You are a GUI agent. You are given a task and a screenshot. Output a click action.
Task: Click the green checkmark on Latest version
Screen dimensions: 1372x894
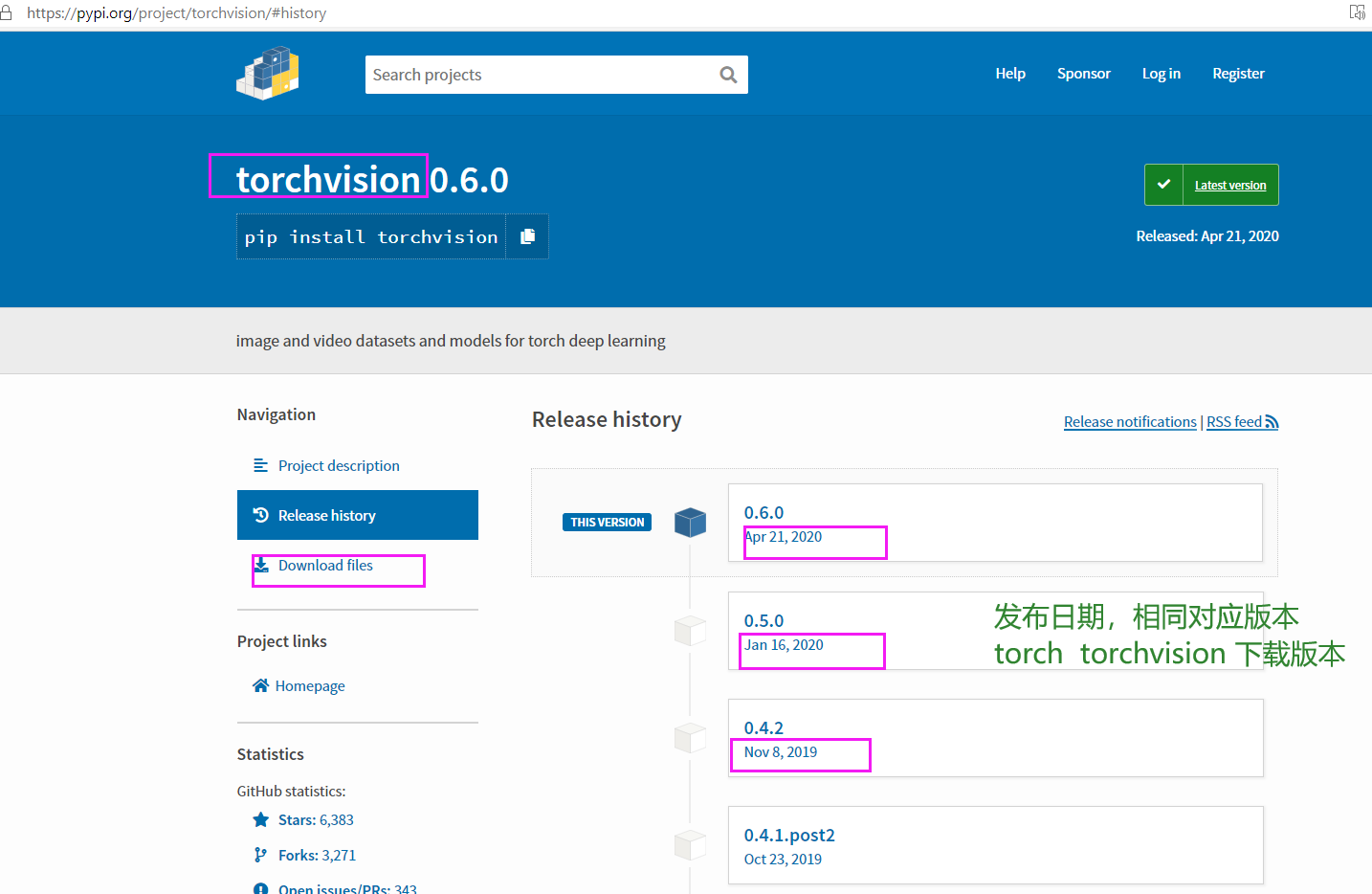(x=1164, y=185)
